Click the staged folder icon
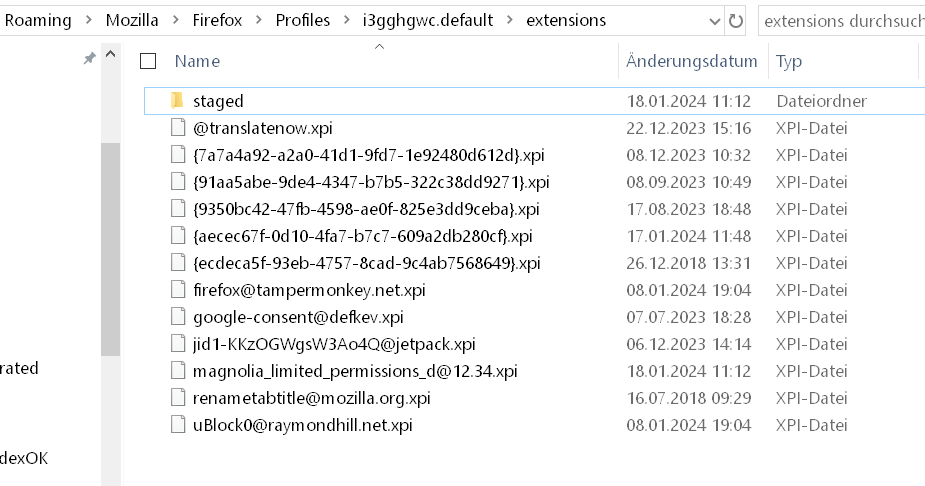 pos(177,101)
